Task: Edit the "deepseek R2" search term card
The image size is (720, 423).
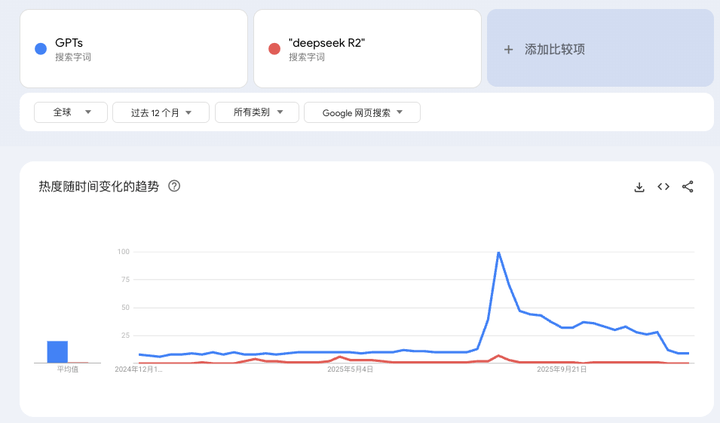Action: (x=367, y=49)
